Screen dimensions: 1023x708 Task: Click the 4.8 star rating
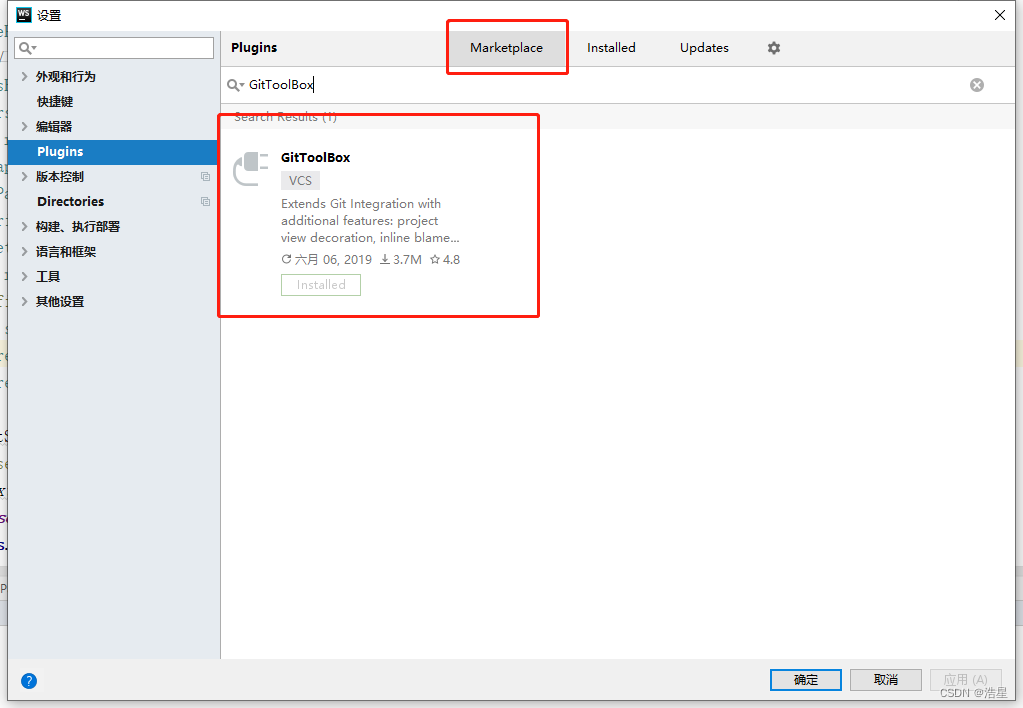pyautogui.click(x=445, y=260)
